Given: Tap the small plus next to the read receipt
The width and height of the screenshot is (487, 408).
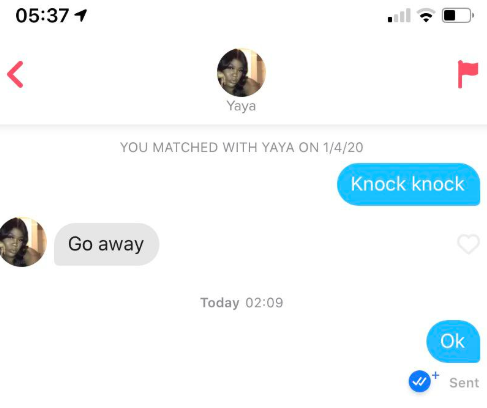Looking at the screenshot, I should tap(435, 375).
